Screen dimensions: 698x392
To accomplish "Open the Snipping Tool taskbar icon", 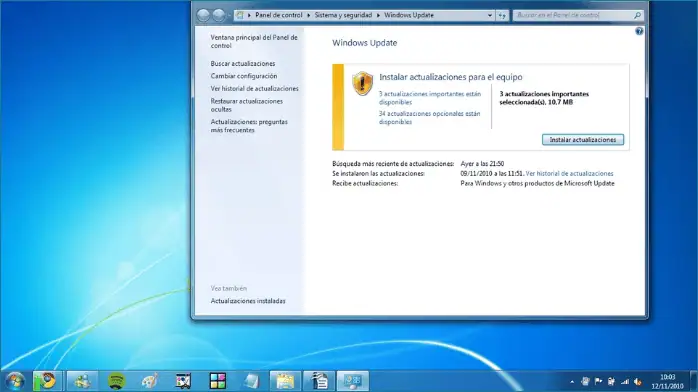I will (x=183, y=381).
